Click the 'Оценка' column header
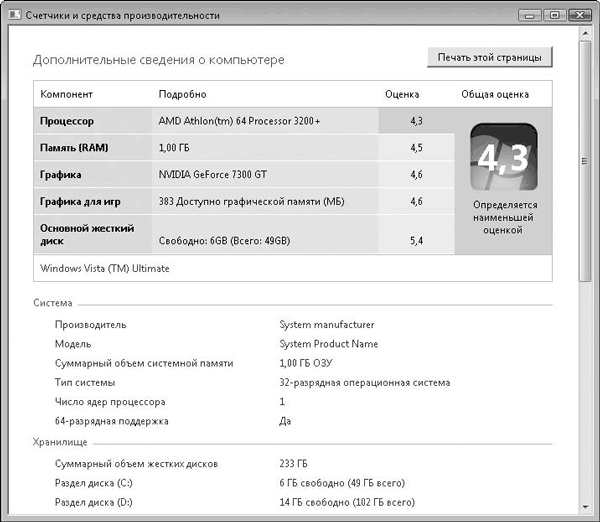The height and width of the screenshot is (522, 600). point(402,94)
